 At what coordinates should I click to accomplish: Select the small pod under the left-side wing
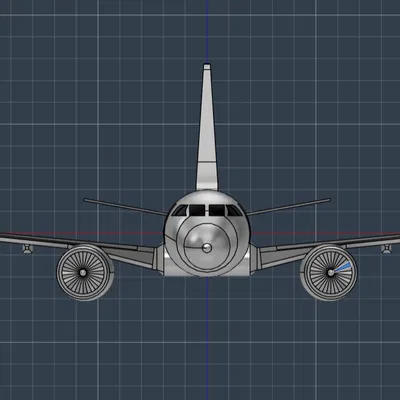(27, 248)
